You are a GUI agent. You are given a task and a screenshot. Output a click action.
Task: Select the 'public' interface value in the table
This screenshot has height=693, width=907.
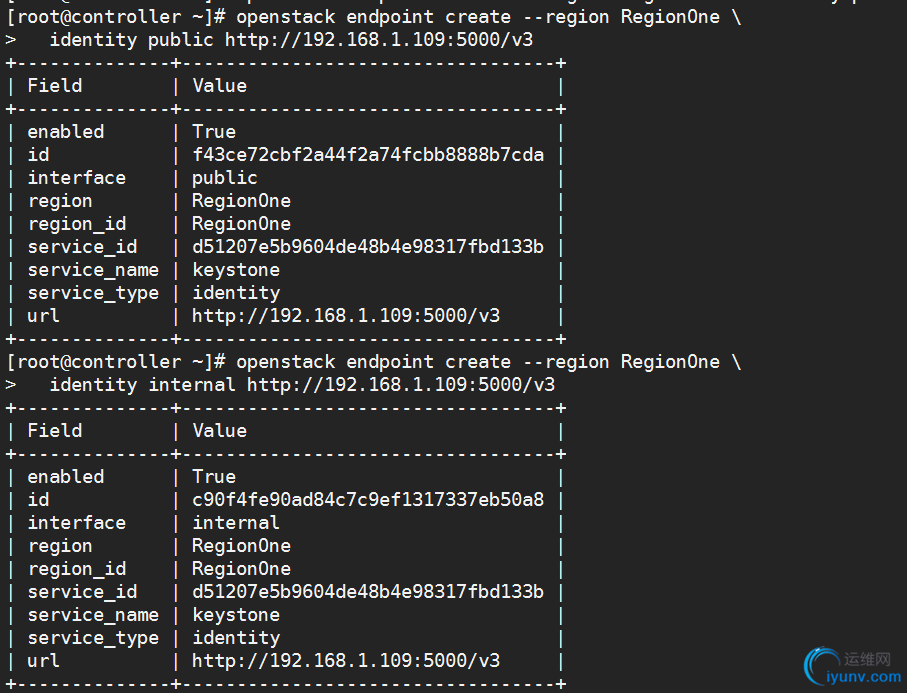(225, 178)
